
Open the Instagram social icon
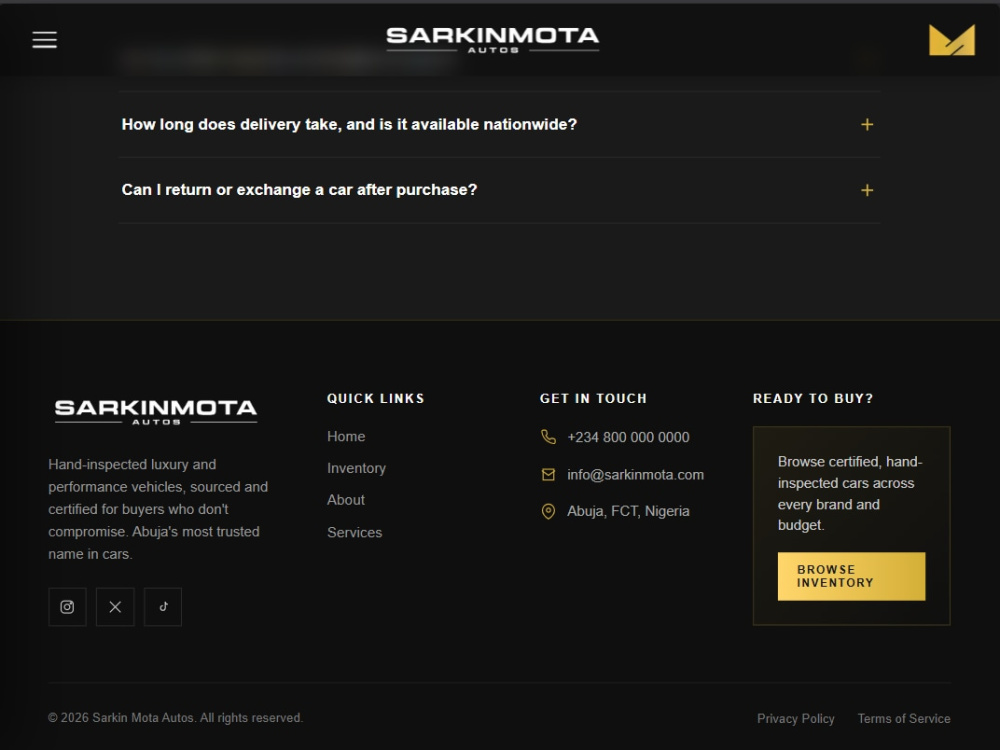(x=67, y=607)
